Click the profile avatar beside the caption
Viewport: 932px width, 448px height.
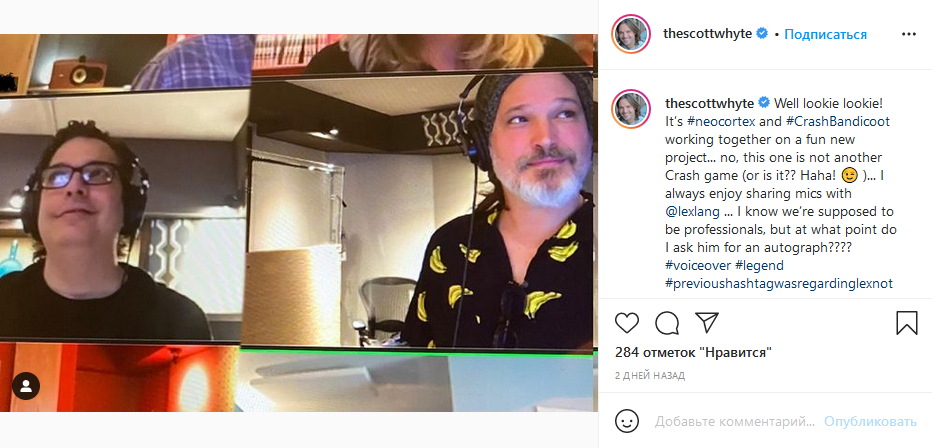tap(631, 109)
